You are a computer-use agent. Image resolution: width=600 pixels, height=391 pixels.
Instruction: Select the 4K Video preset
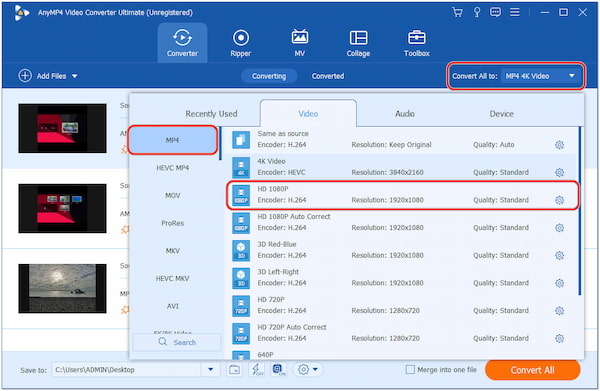point(401,167)
